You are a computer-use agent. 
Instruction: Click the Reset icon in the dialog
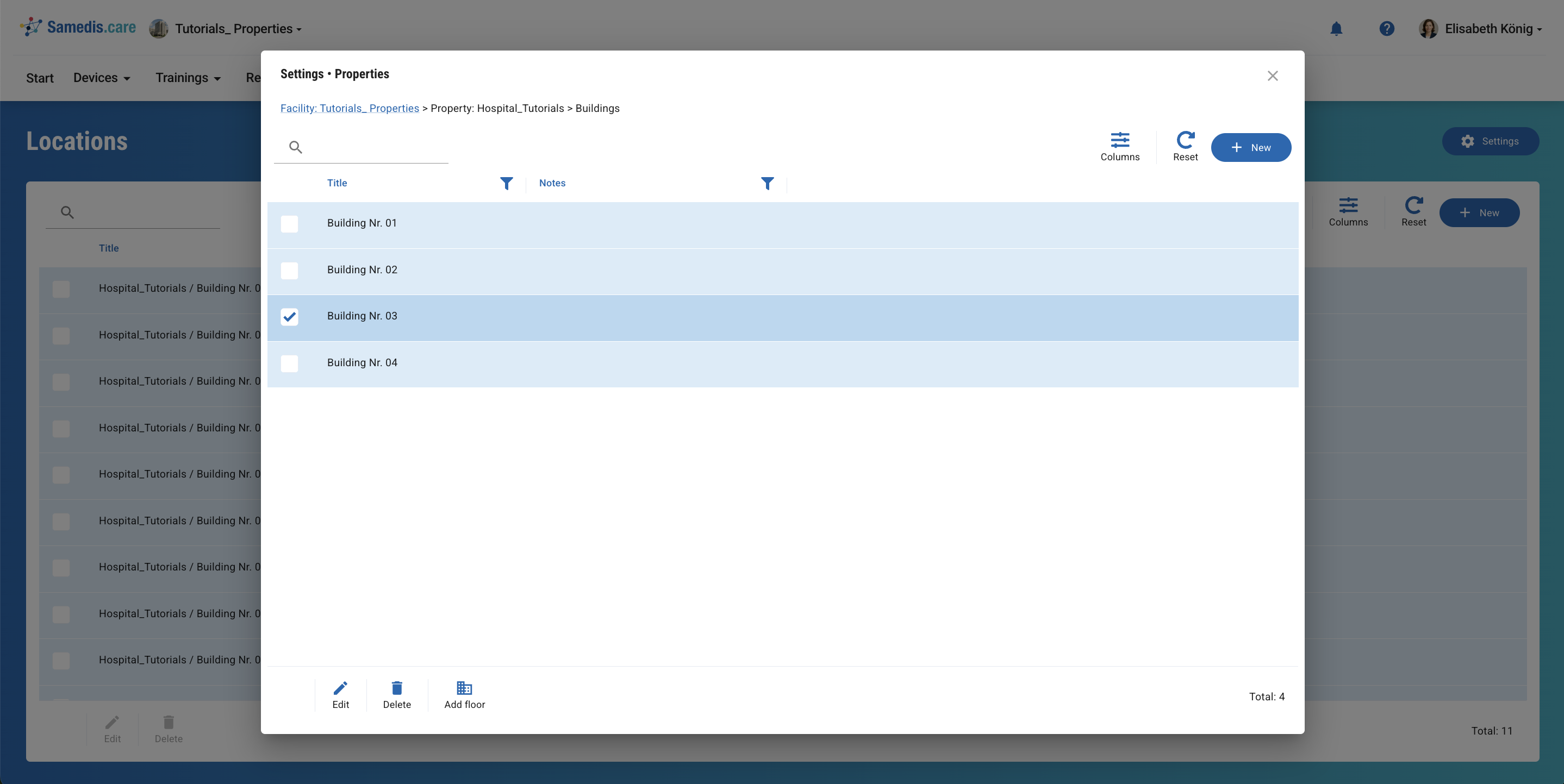coord(1185,141)
